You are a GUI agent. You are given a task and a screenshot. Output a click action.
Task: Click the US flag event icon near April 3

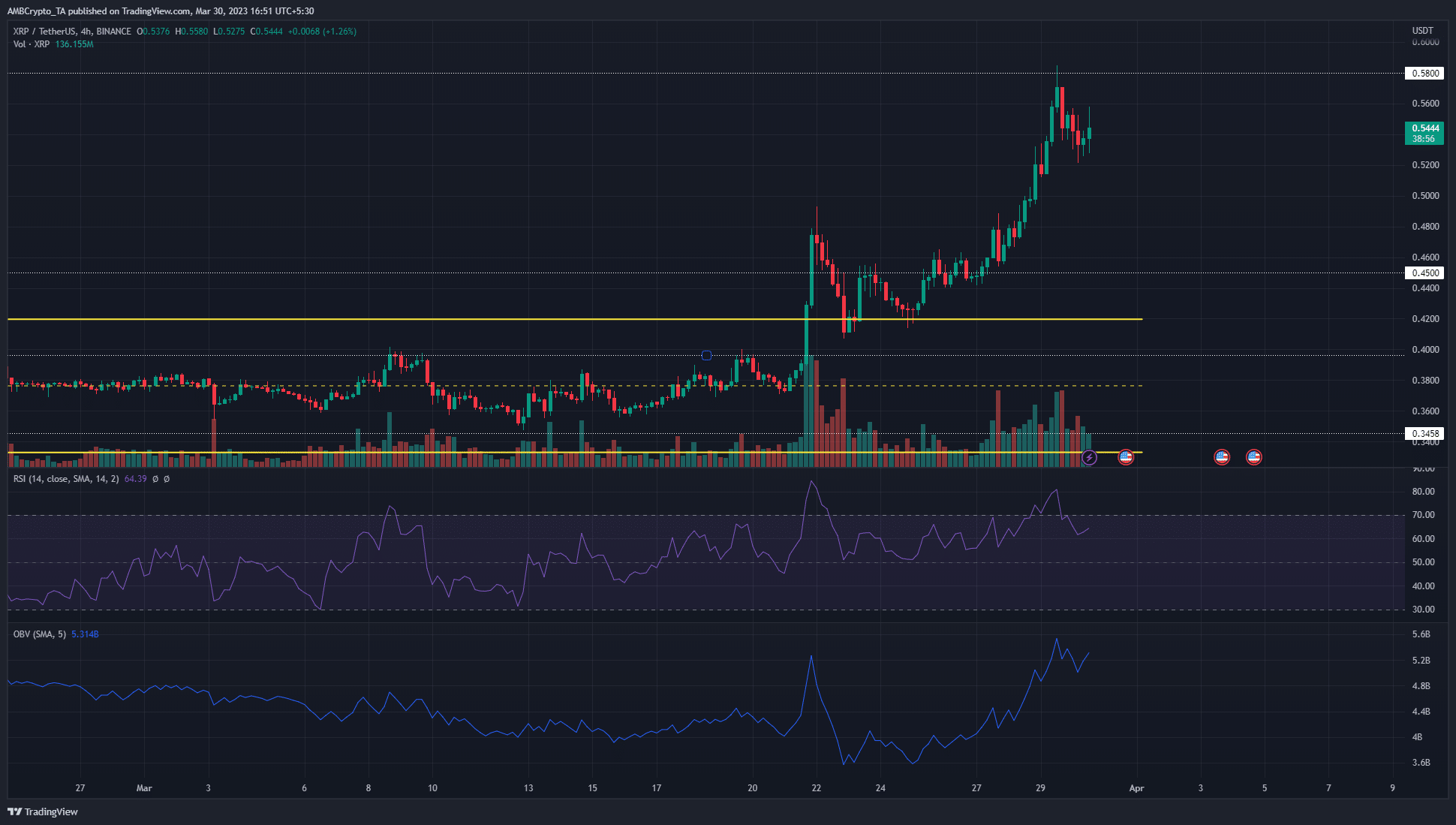point(1221,457)
